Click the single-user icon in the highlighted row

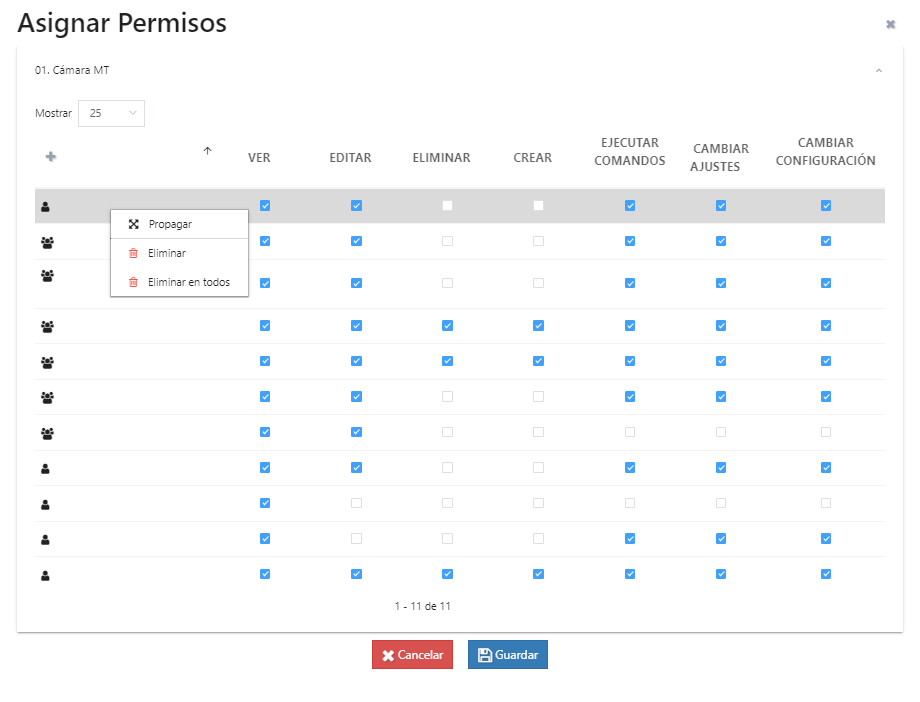pyautogui.click(x=45, y=207)
